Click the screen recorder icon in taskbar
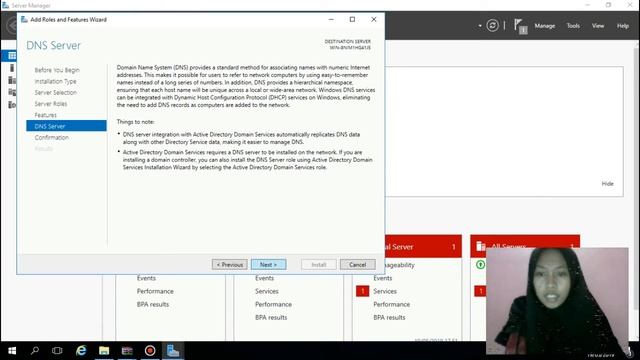This screenshot has height=360, width=640. 150,351
